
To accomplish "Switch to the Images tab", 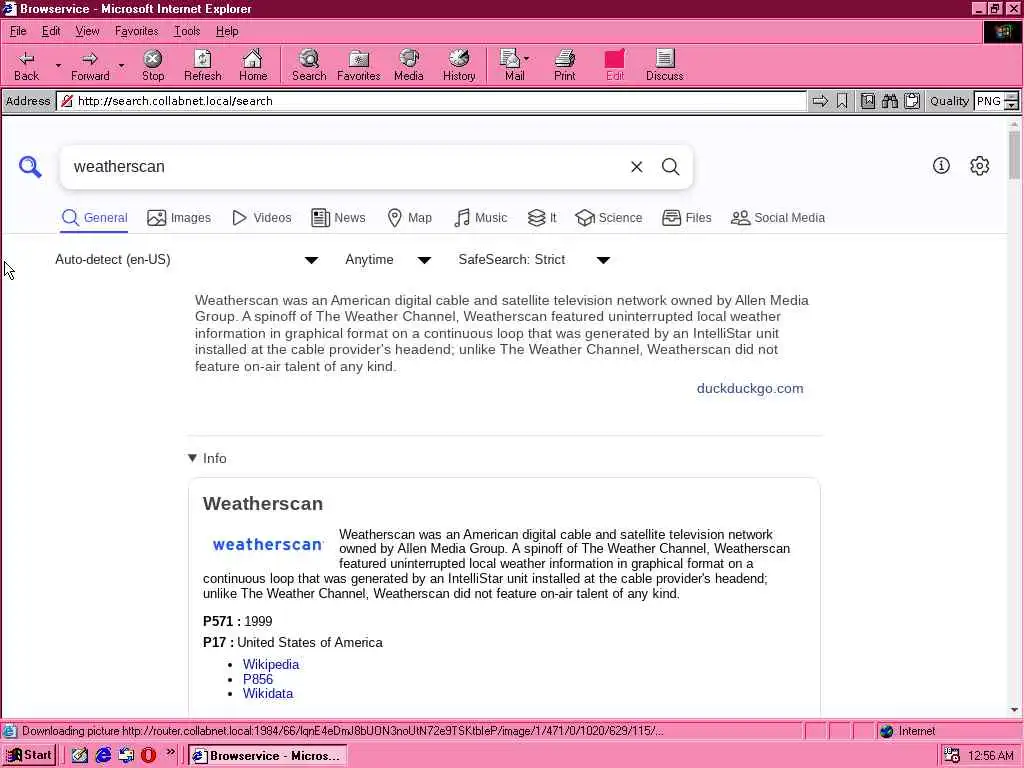I will [x=179, y=217].
